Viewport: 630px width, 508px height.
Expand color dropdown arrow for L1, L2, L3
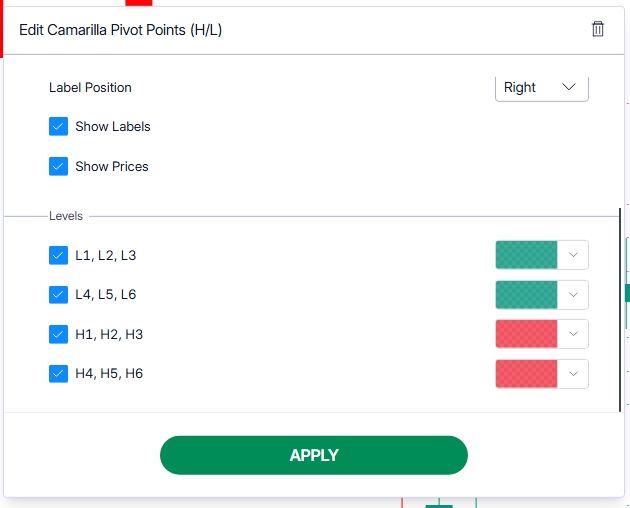573,255
